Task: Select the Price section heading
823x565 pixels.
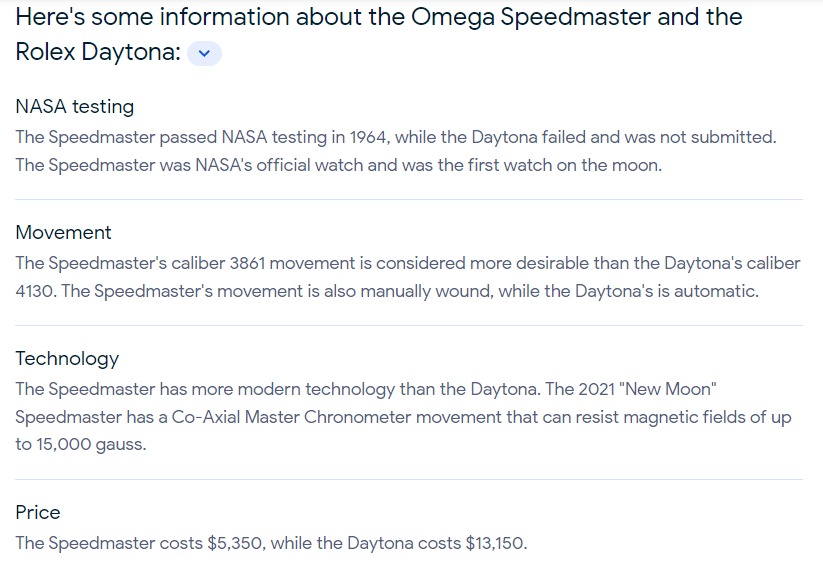Action: 38,512
